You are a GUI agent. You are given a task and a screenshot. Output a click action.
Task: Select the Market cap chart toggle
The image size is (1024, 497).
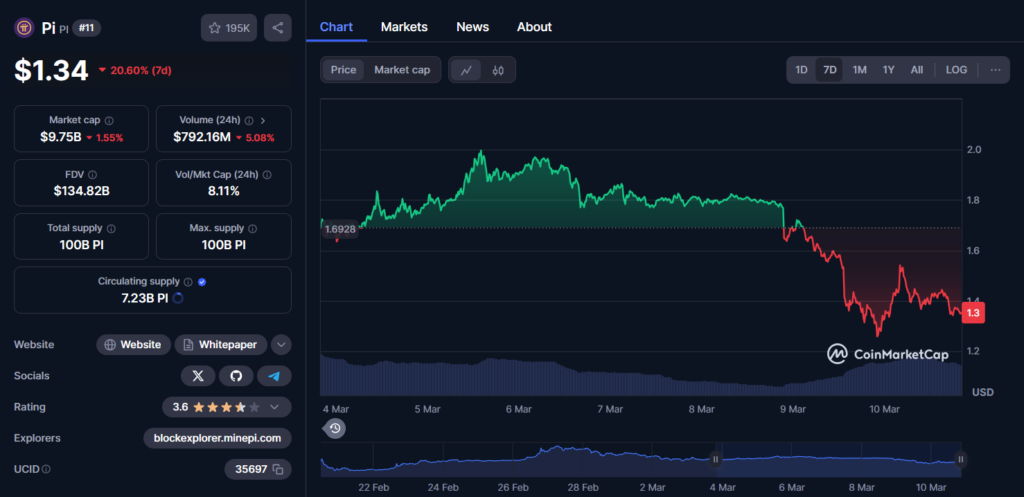pos(402,70)
